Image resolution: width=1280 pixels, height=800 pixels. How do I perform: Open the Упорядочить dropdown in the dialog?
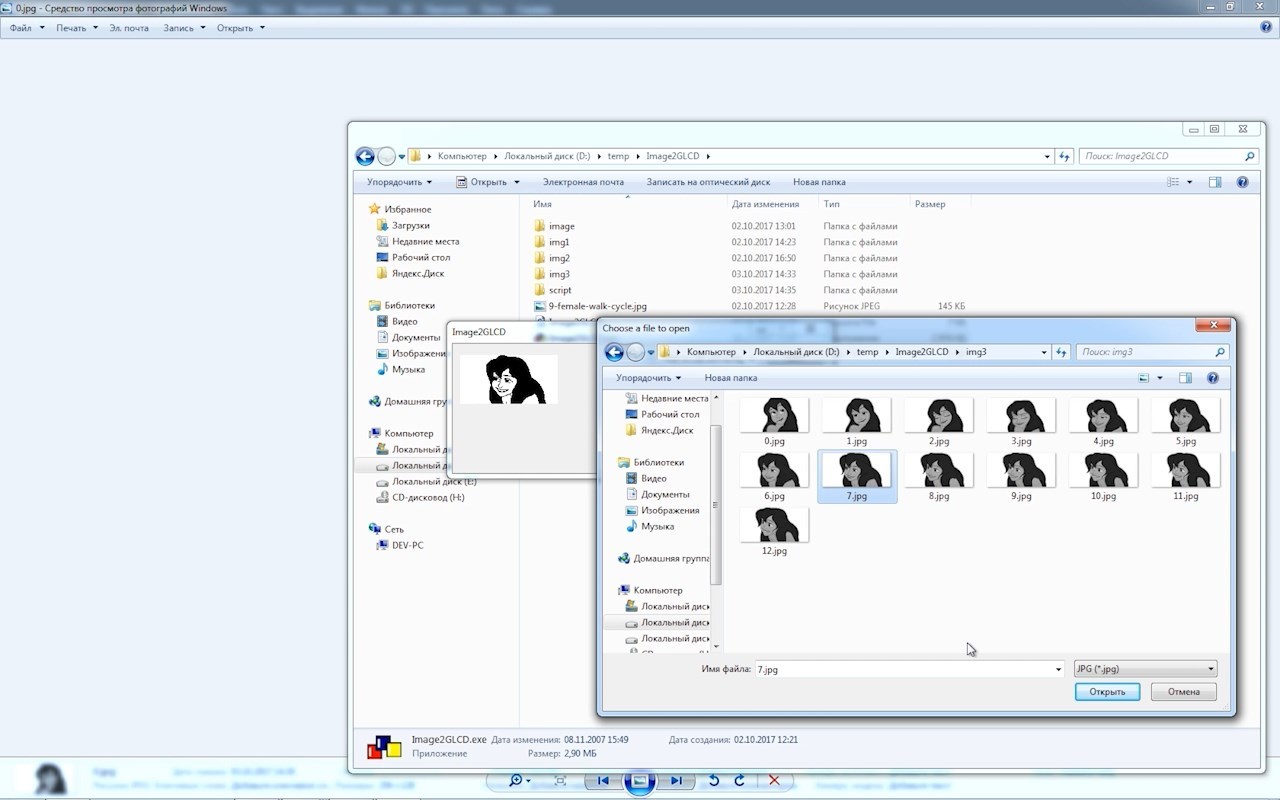(x=648, y=378)
